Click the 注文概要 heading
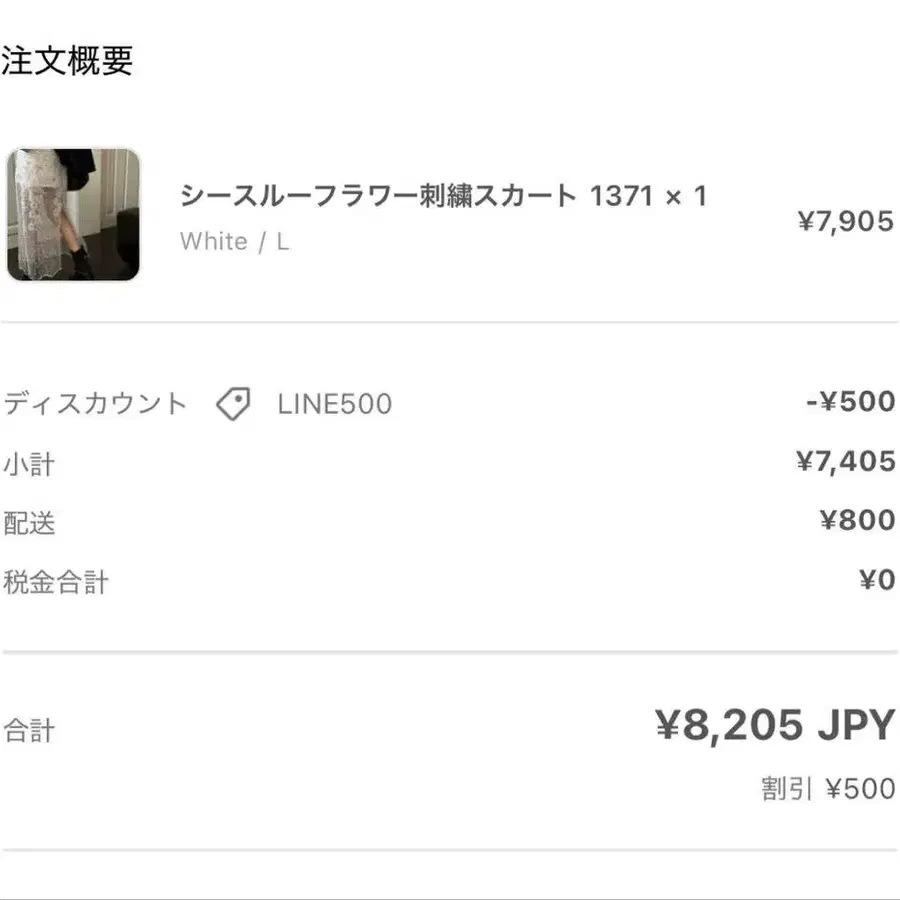 click(67, 60)
